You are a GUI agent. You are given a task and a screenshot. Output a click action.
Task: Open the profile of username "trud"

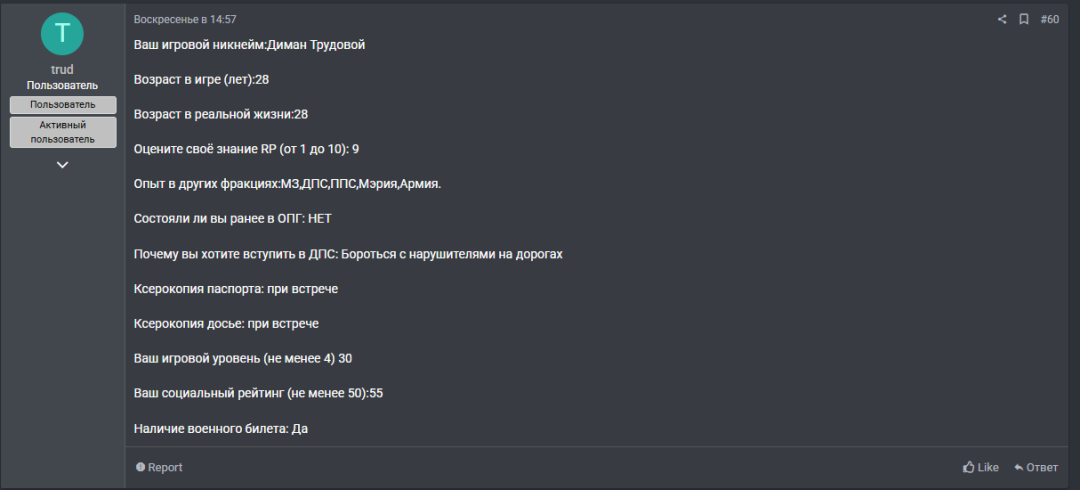(62, 70)
